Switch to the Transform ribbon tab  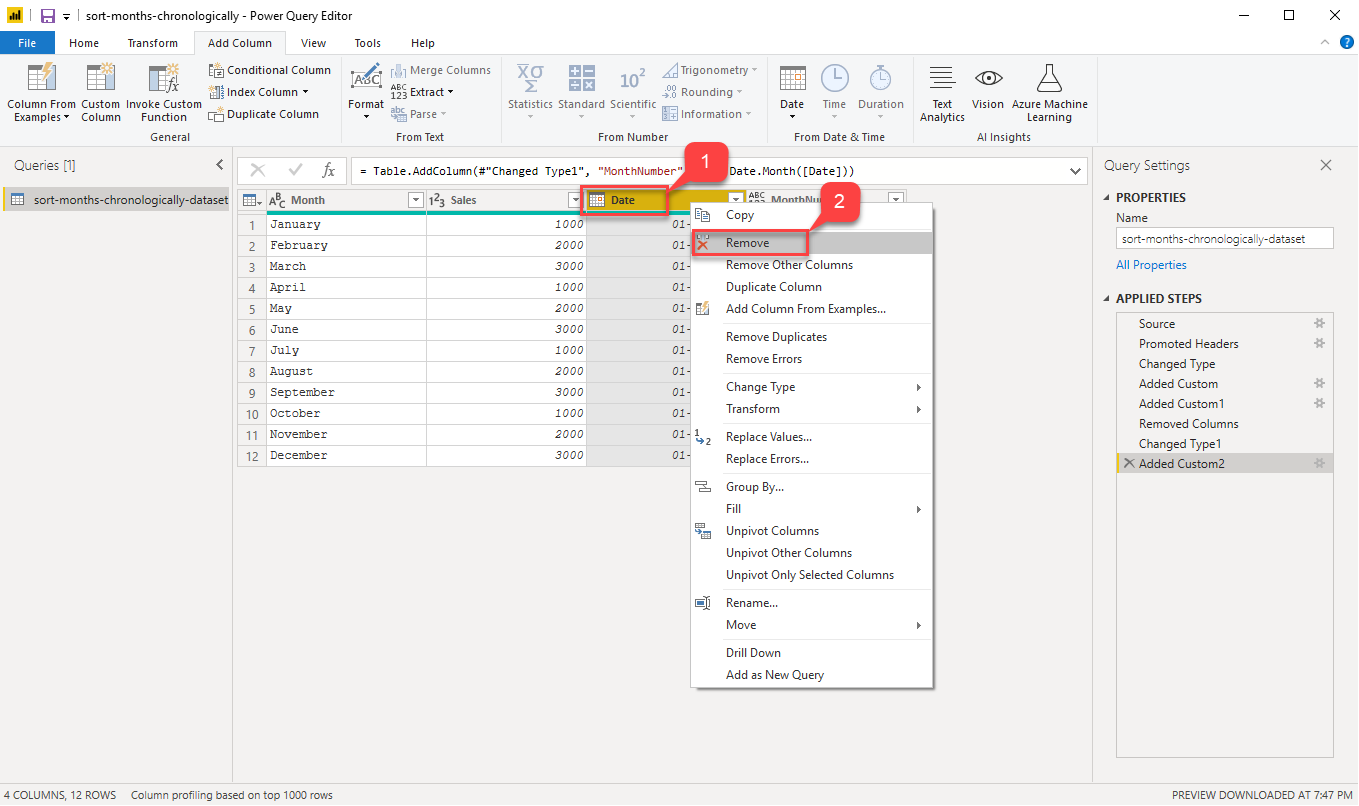click(x=152, y=43)
